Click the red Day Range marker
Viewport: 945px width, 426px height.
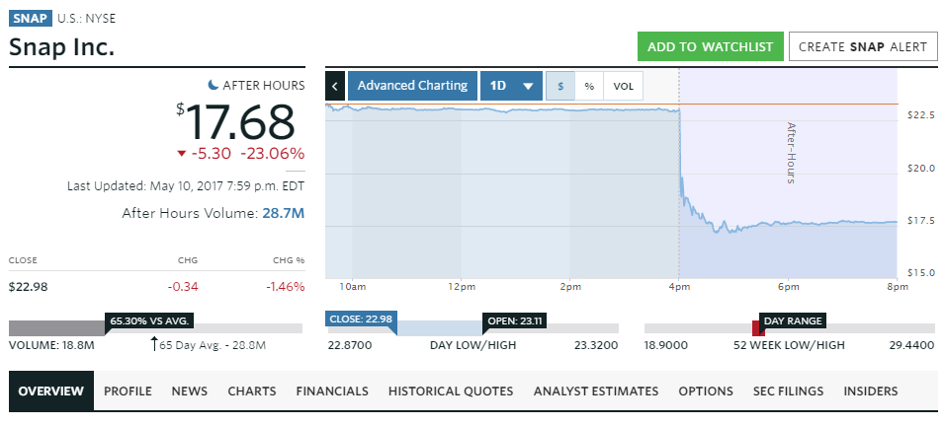pyautogui.click(x=758, y=328)
